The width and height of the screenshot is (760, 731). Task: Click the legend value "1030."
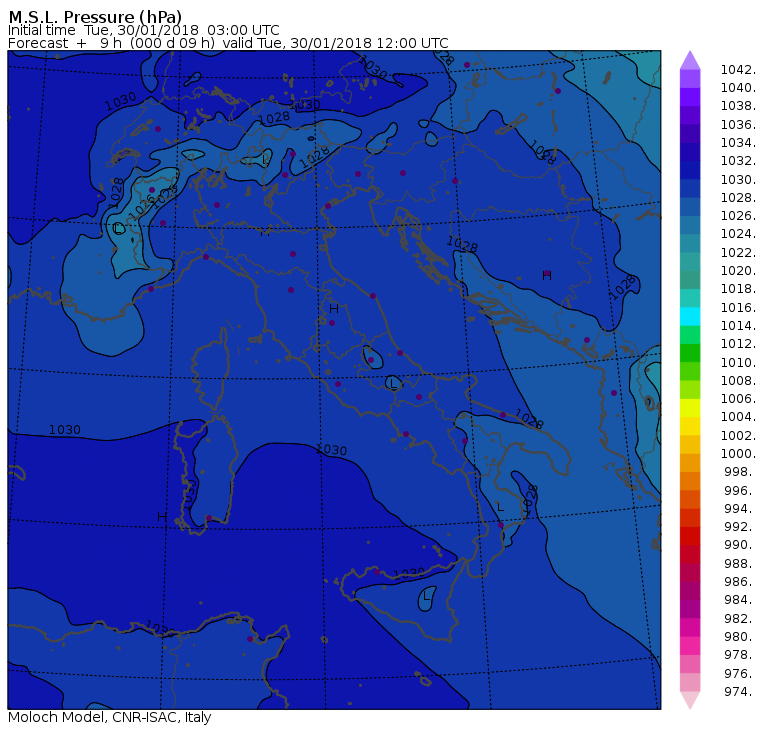[738, 179]
